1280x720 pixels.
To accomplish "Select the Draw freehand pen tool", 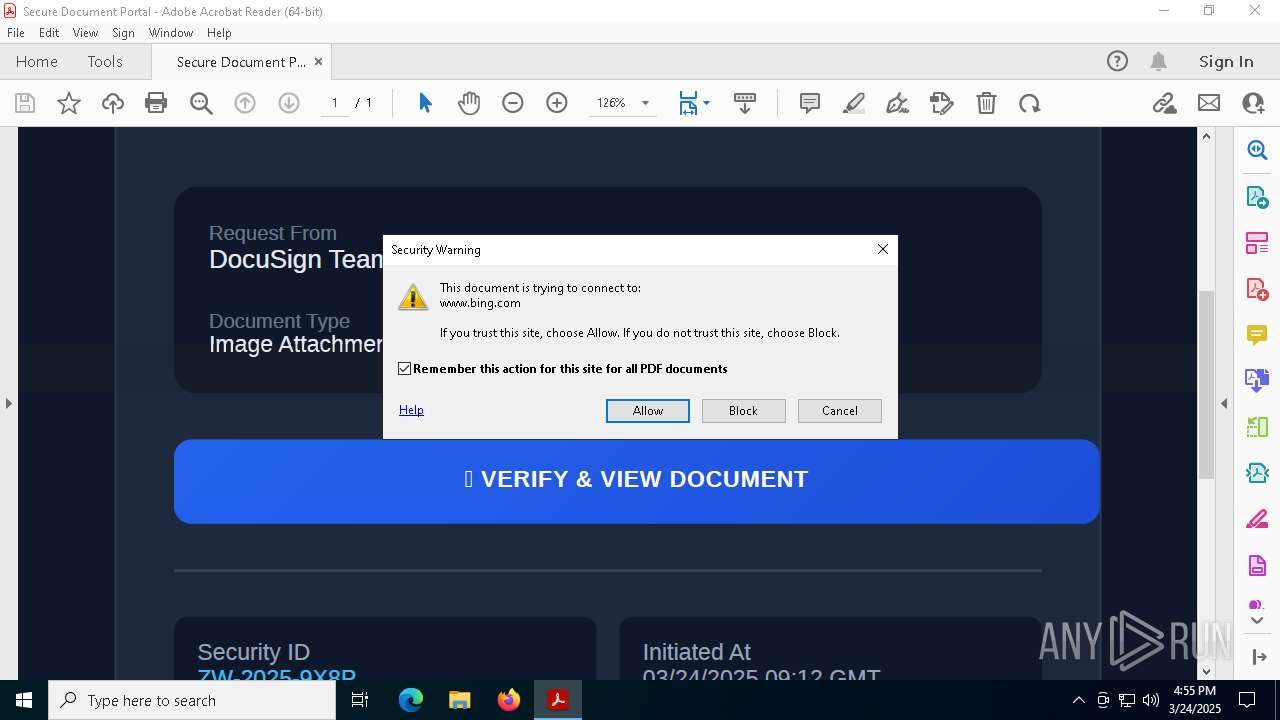I will point(898,103).
